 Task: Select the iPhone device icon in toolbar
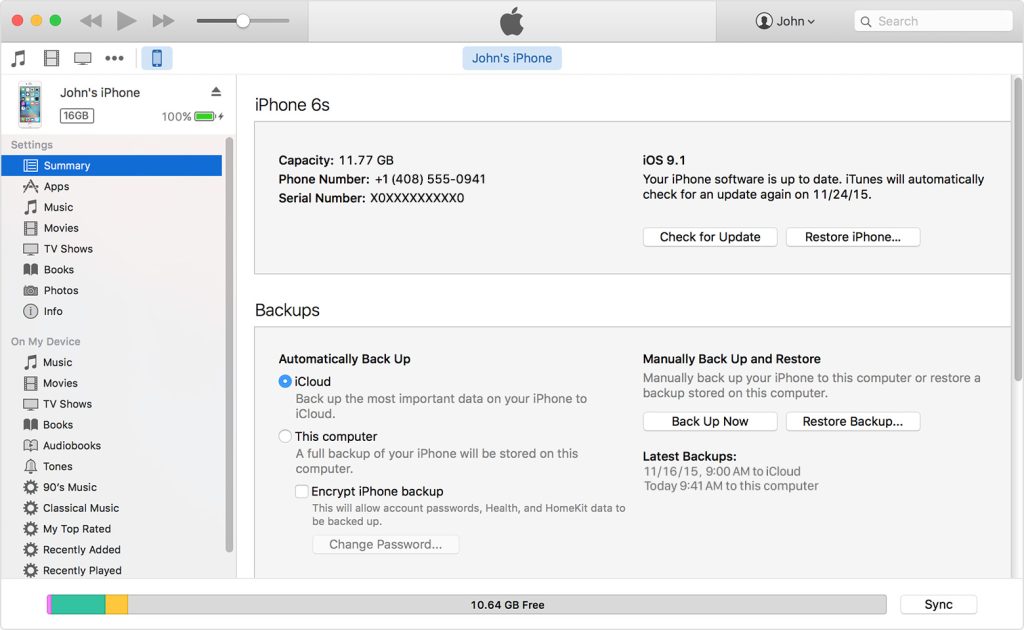tap(156, 57)
